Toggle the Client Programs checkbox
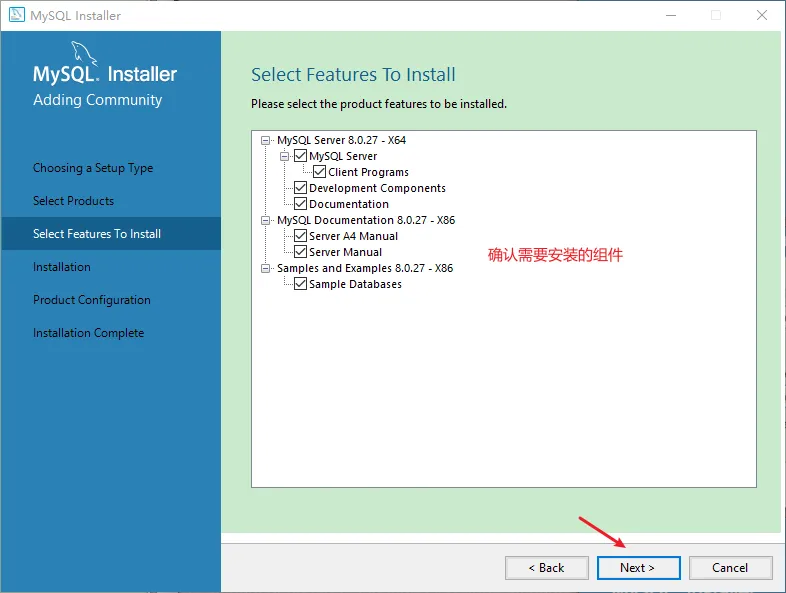786x593 pixels. [x=320, y=172]
